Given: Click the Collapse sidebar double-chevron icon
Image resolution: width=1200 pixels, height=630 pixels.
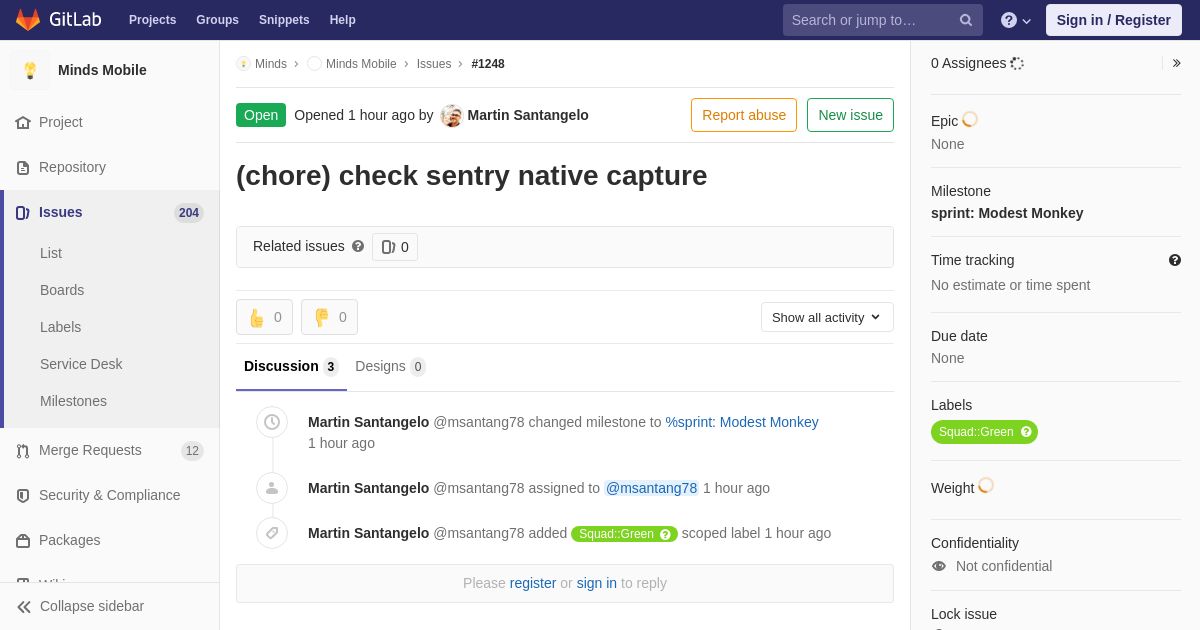Looking at the screenshot, I should click(x=24, y=606).
